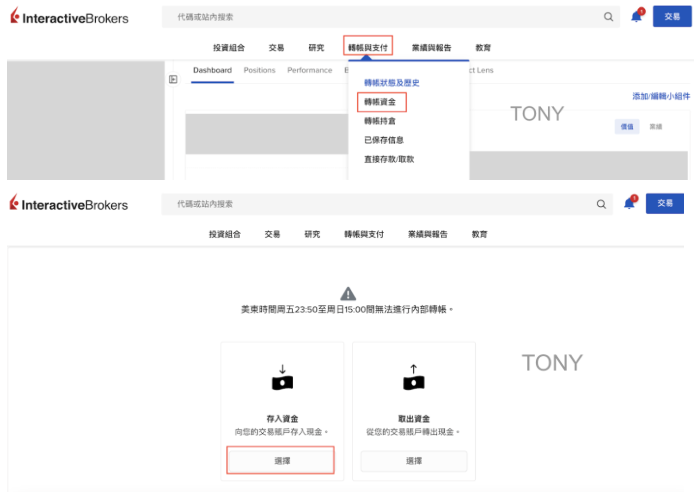Select 轉帳狀態及歷史 in the dropdown menu
Viewport: 700px width, 492px height.
point(392,83)
